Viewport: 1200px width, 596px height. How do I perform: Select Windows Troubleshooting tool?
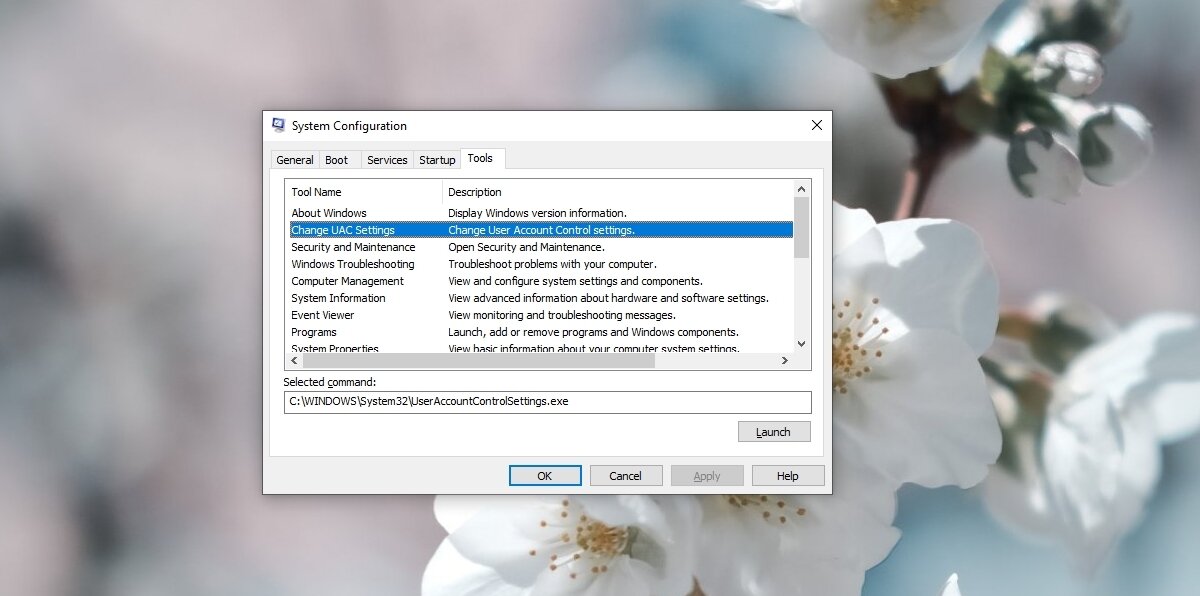point(541,264)
